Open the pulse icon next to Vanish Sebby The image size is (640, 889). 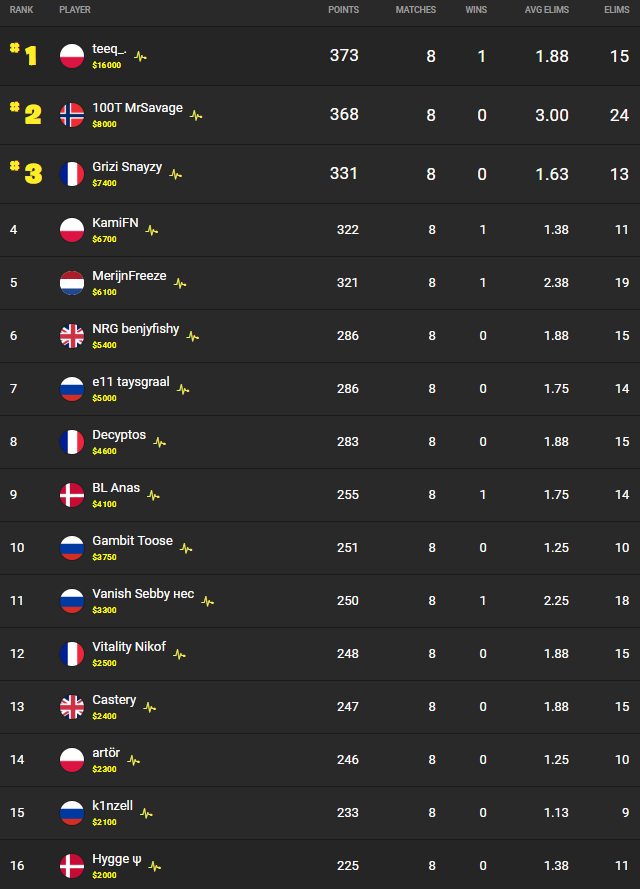pos(207,601)
